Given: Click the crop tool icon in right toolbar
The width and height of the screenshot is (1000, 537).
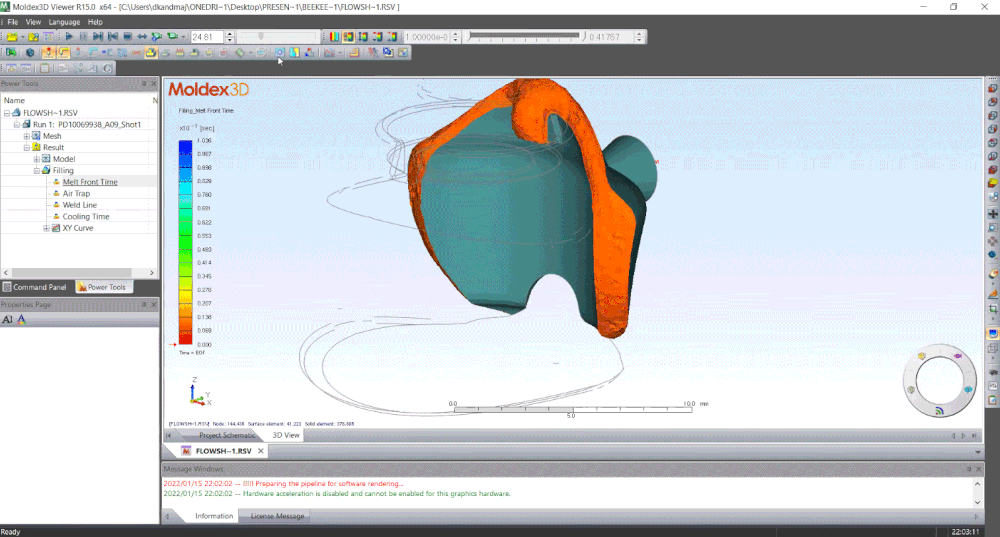Looking at the screenshot, I should (993, 309).
